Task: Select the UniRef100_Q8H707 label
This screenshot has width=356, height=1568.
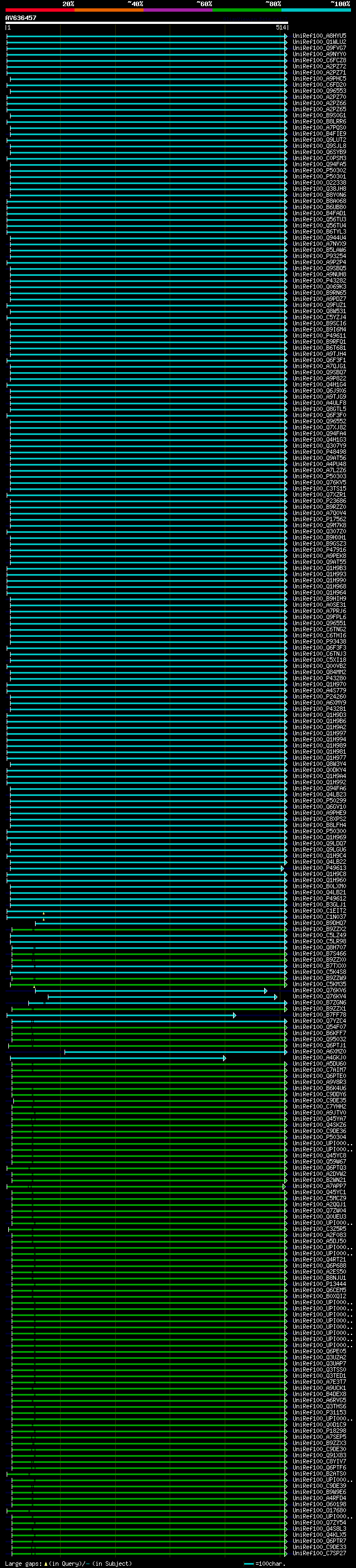Action: point(319,947)
